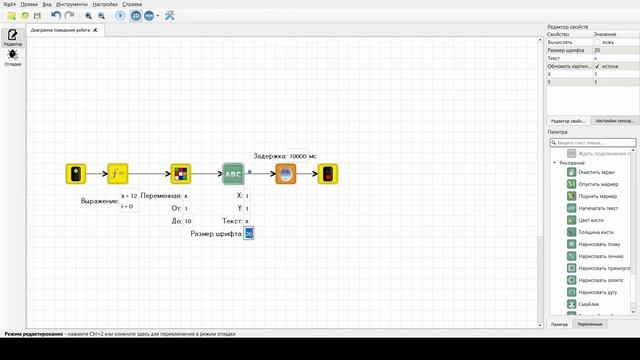640x360 pixels.
Task: Click the Размер шрифта field under the text block
Action: 249,233
